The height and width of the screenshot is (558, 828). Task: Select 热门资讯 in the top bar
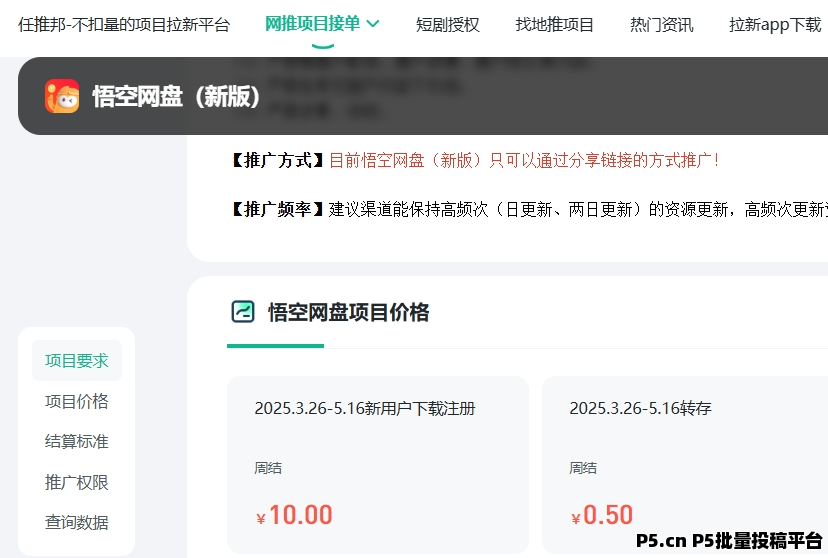tap(661, 25)
